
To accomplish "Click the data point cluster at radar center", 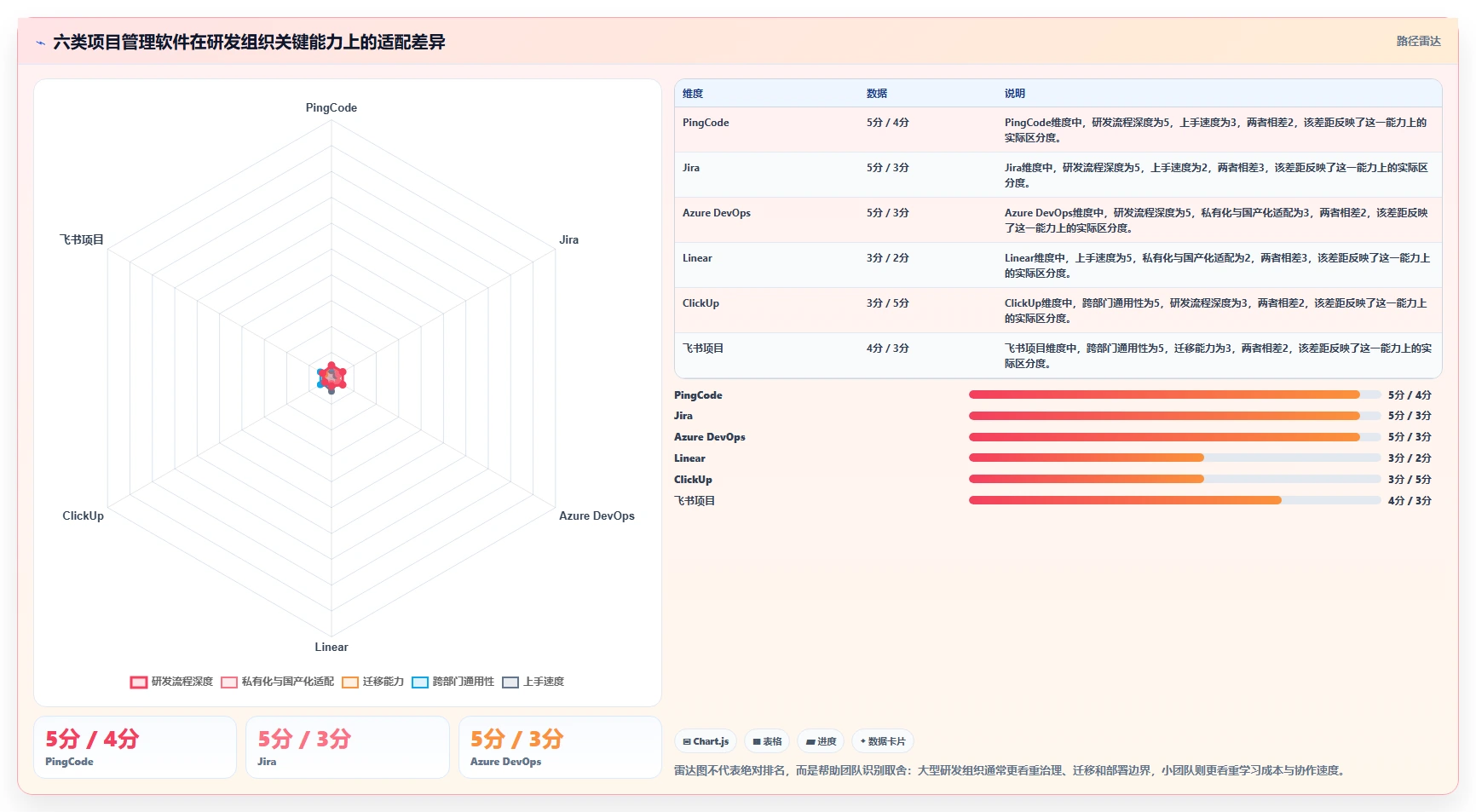I will point(332,377).
